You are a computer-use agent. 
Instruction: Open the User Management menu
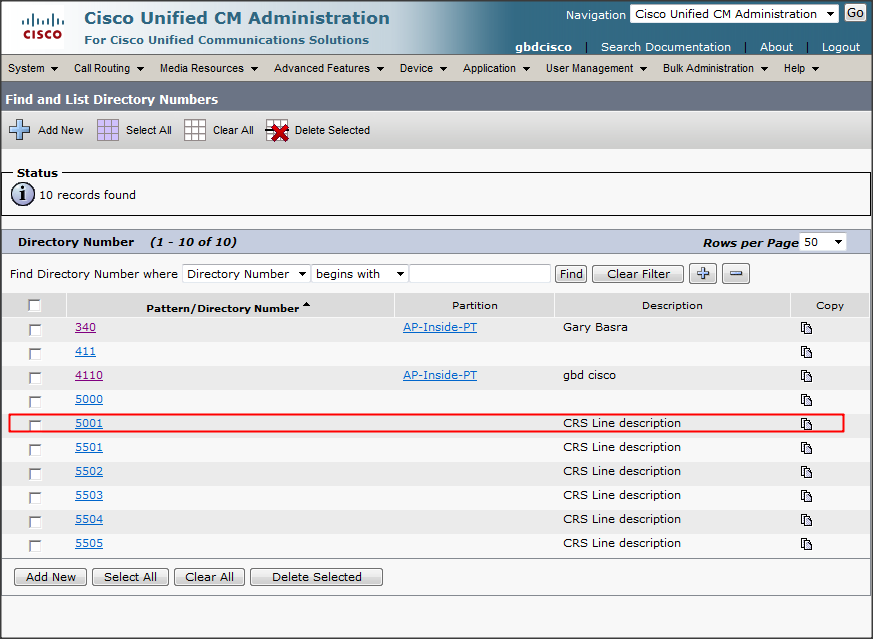coord(596,68)
